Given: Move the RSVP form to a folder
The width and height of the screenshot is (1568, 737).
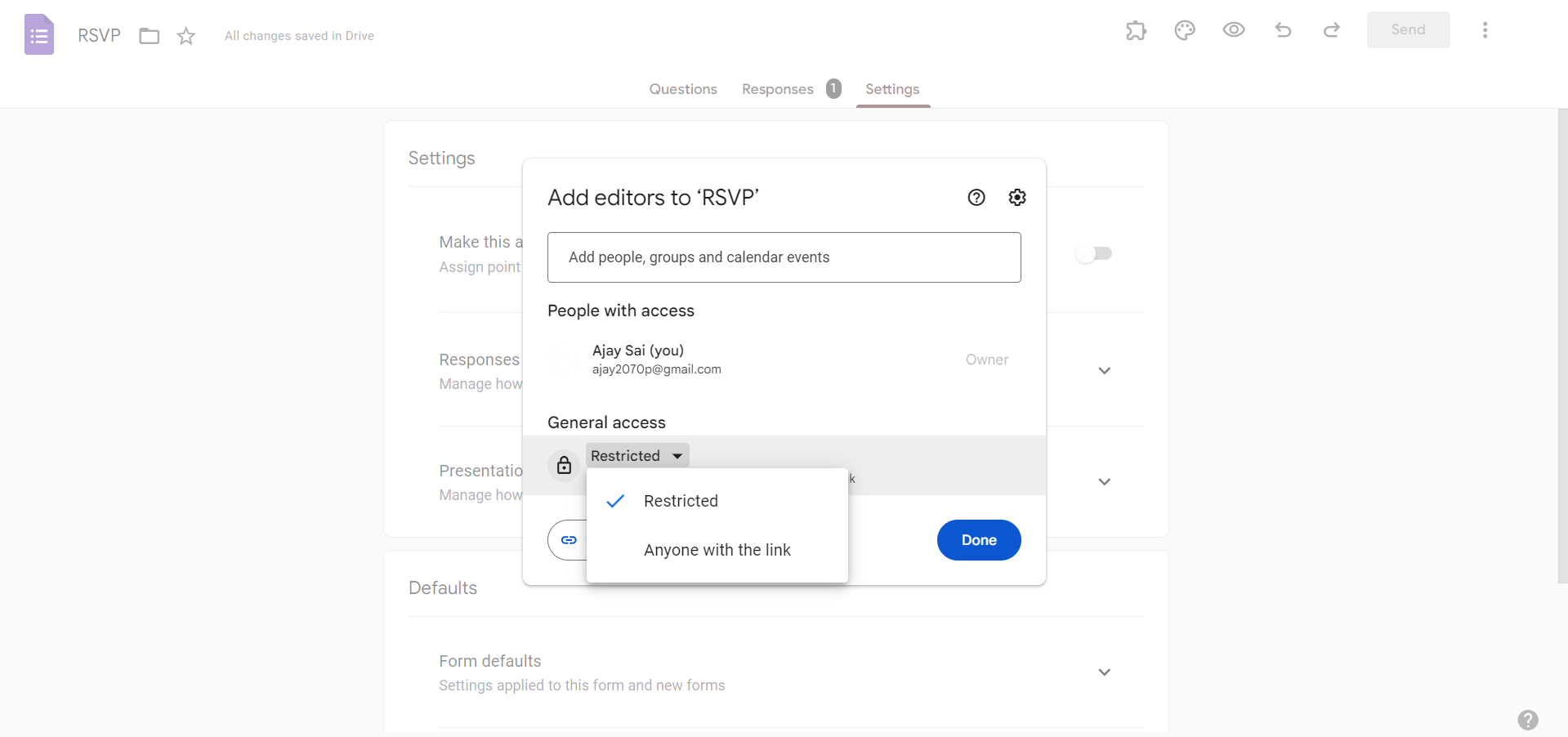Looking at the screenshot, I should (149, 36).
